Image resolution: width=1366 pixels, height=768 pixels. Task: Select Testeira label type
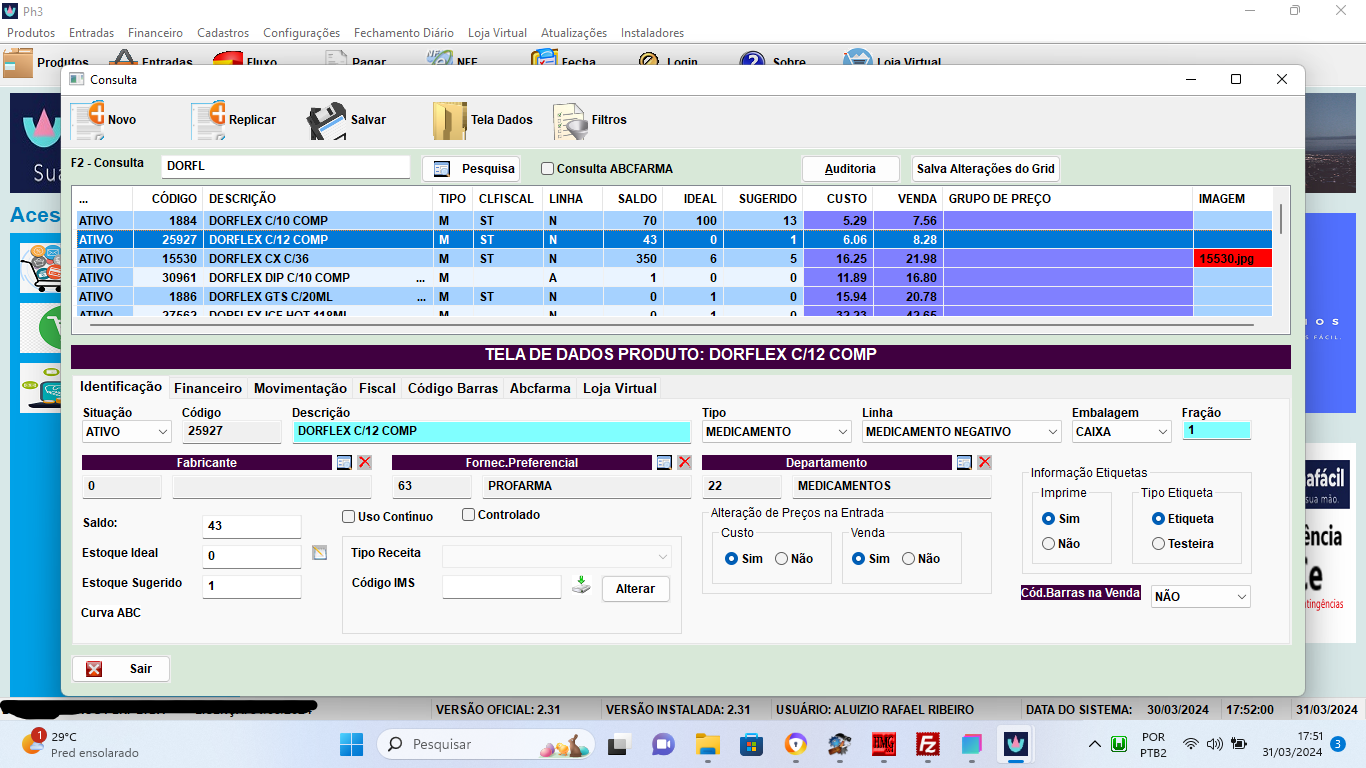tap(1159, 544)
